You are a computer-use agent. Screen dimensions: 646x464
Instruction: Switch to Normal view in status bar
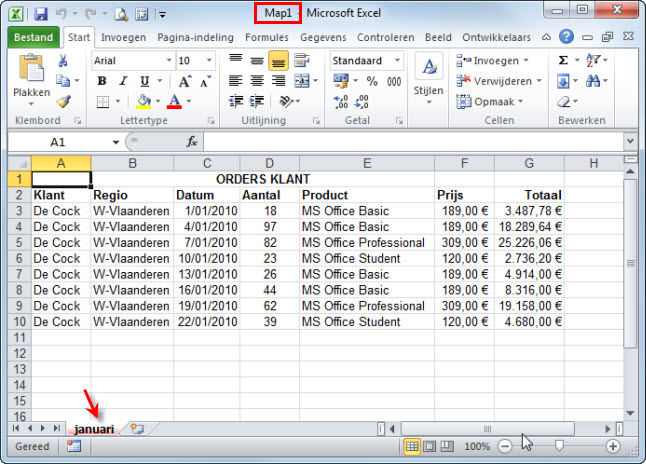(412, 446)
